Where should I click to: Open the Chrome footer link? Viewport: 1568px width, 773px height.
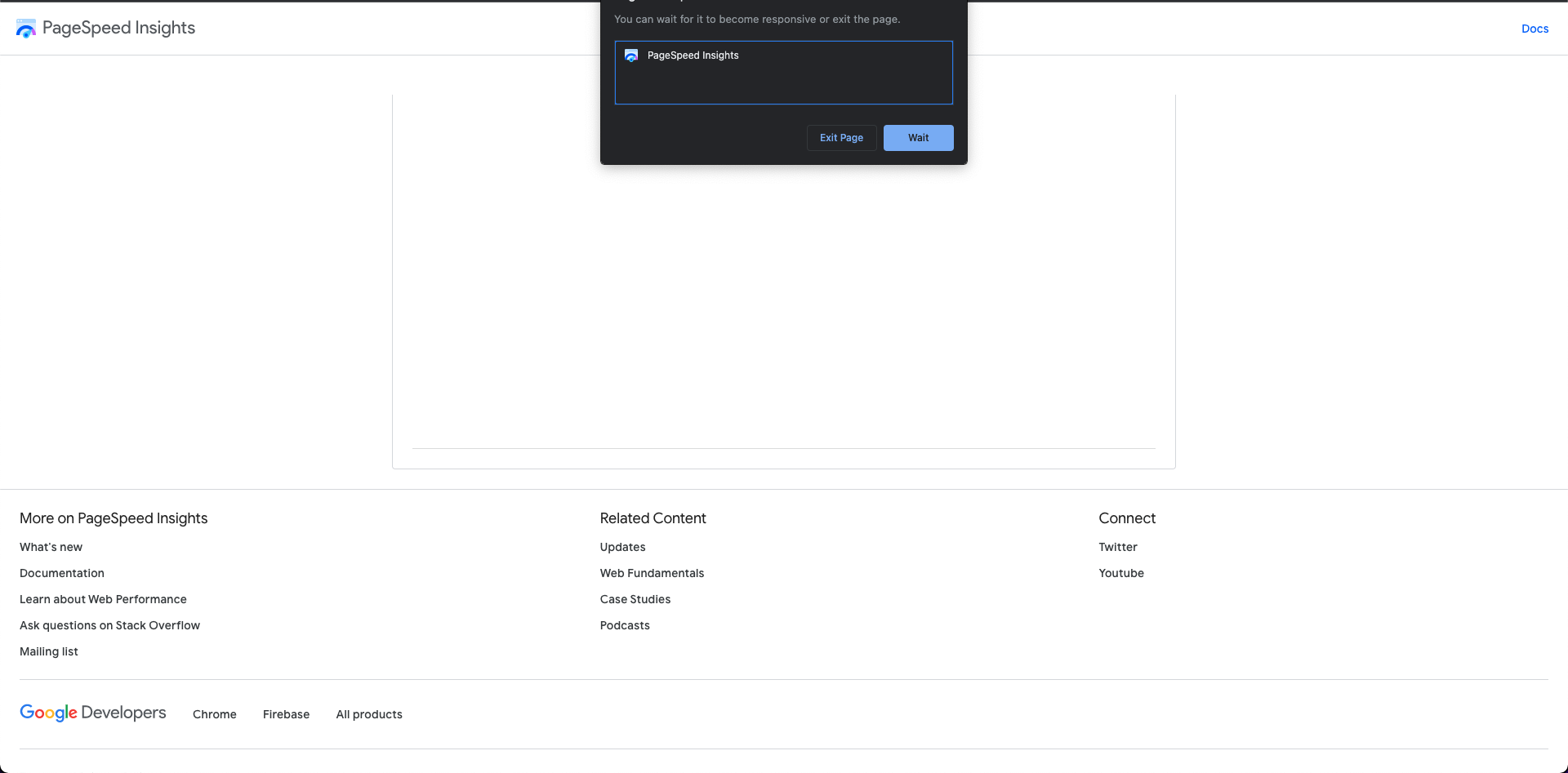click(214, 714)
